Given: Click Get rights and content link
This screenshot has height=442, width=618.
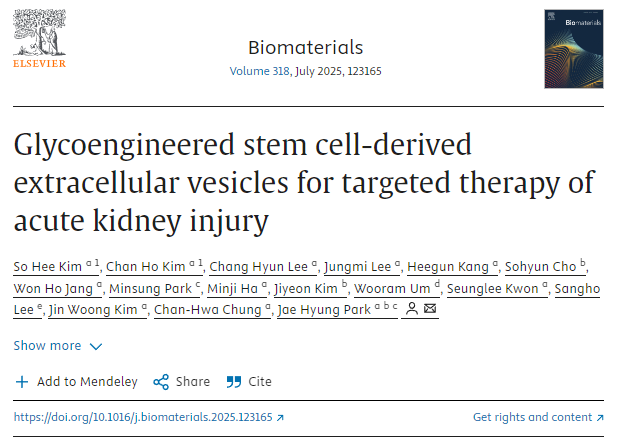Looking at the screenshot, I should click(x=532, y=417).
